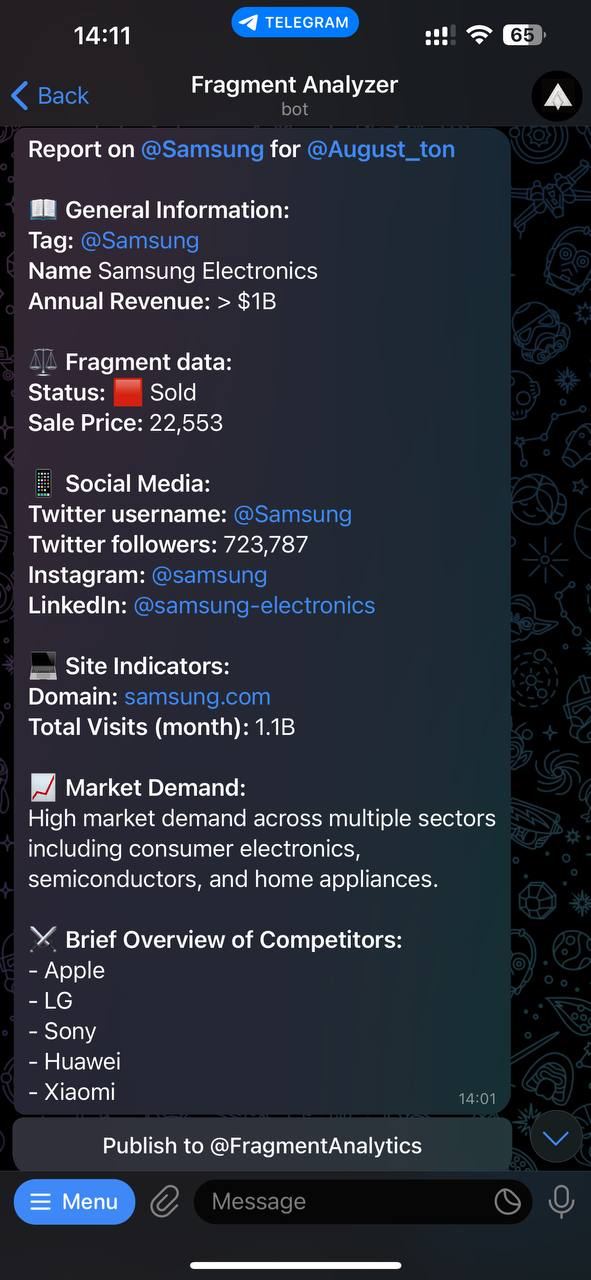Open the @August_ton mention link
Screen dimensions: 591x1280
pyautogui.click(x=381, y=150)
